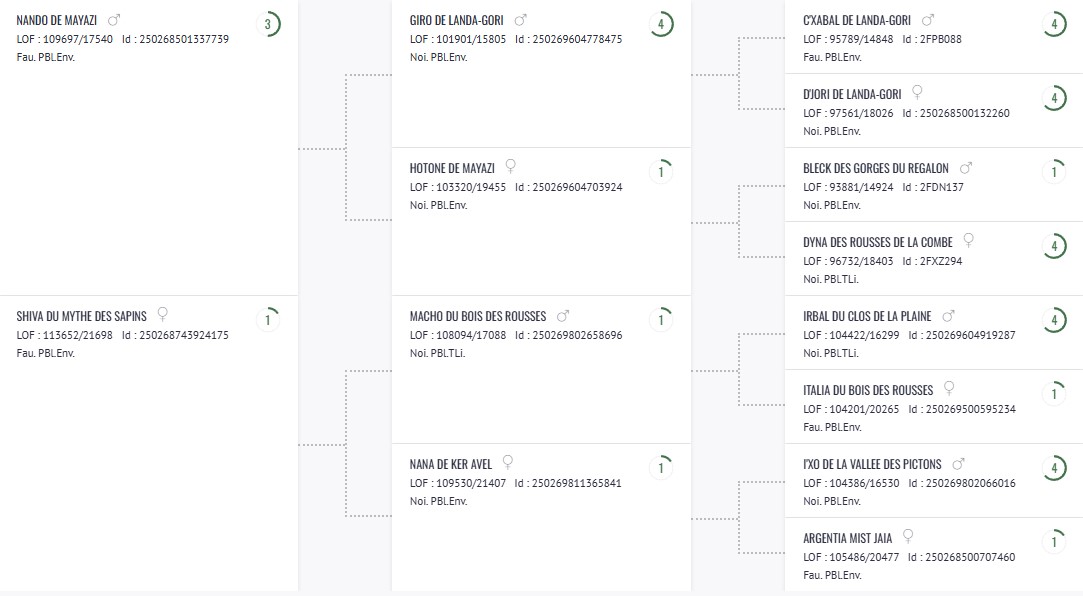The height and width of the screenshot is (596, 1083).
Task: Click the rating 4 badge for I'Xo de la Vallee des Pictons
Action: click(x=1053, y=469)
